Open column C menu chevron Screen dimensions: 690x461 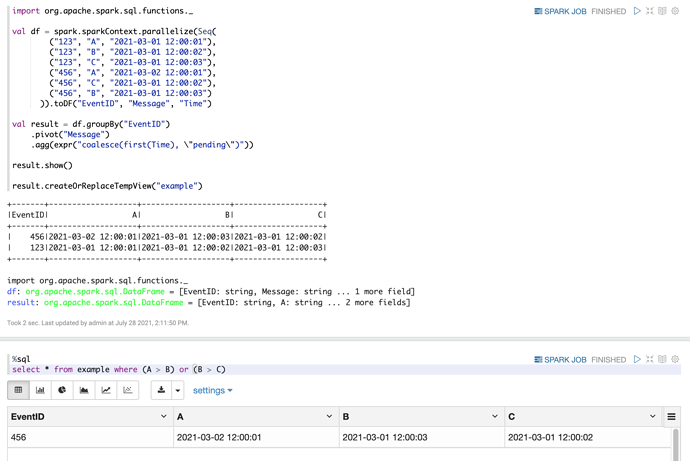pyautogui.click(x=653, y=416)
